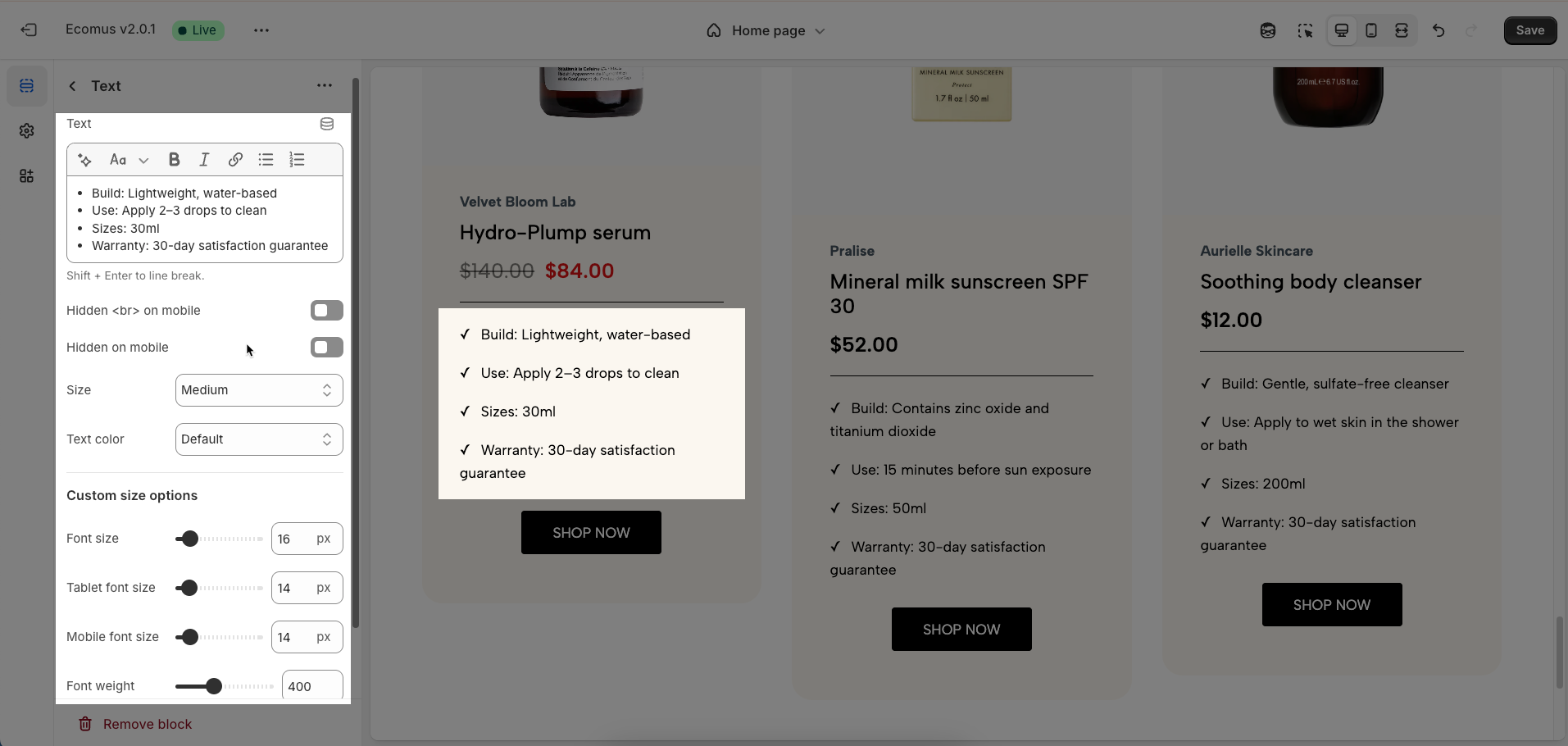
Task: Toggle Hidden on mobile switch
Action: 327,348
